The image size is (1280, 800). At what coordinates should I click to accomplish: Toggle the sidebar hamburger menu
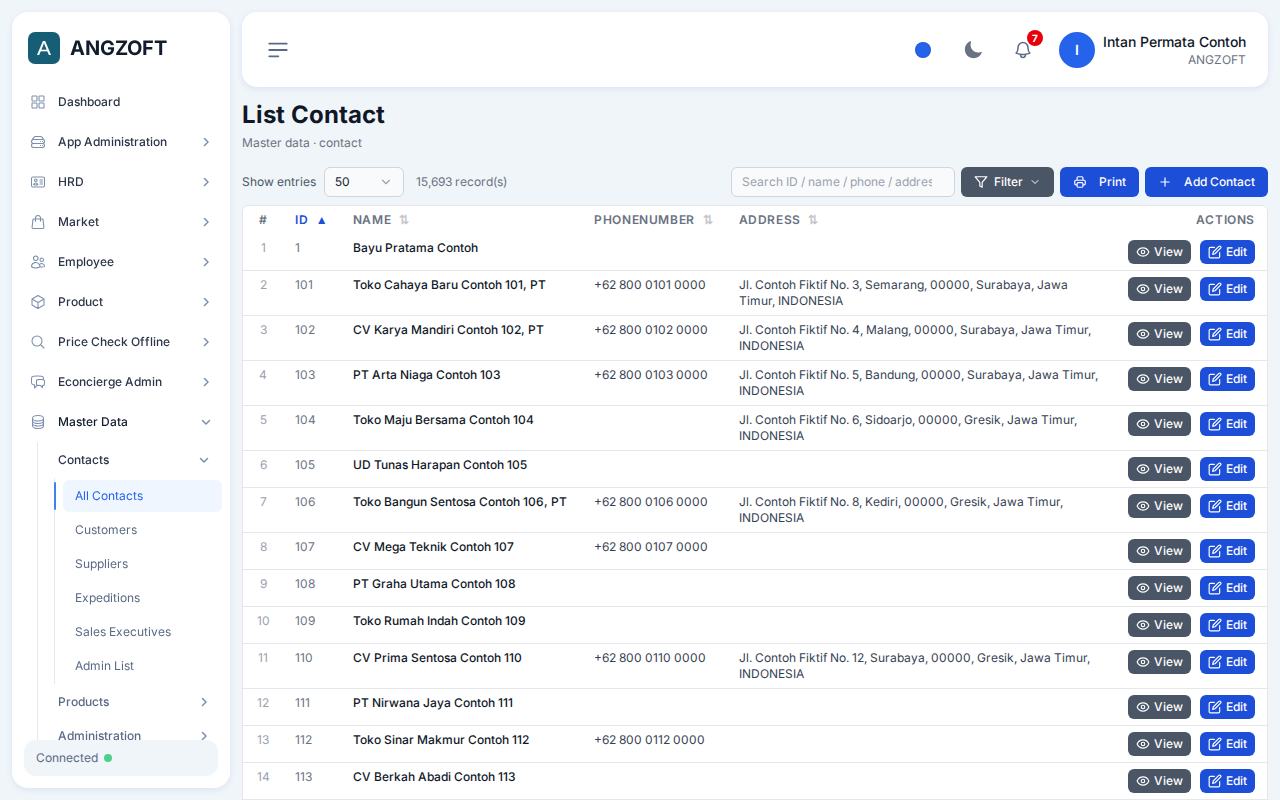[278, 50]
